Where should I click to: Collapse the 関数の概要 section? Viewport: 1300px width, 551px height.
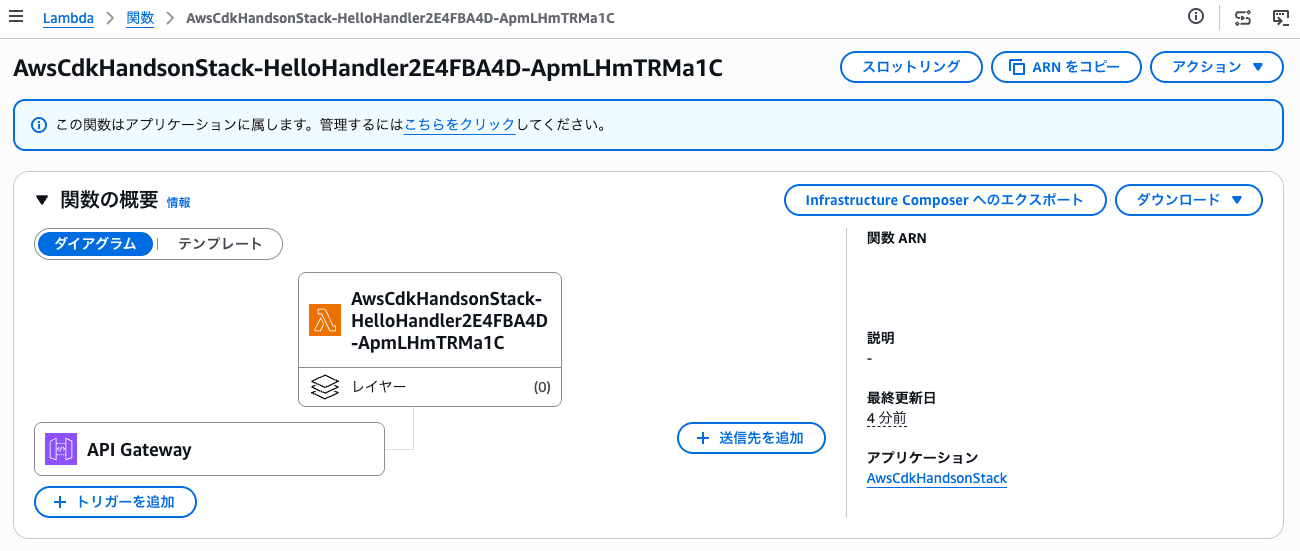[x=41, y=200]
